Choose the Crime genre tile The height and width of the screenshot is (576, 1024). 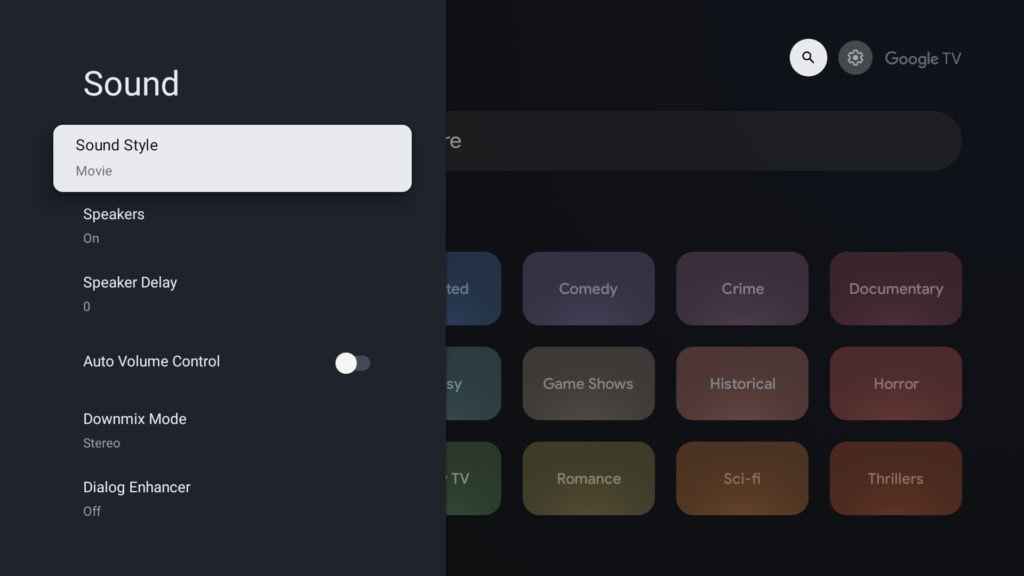[742, 289]
